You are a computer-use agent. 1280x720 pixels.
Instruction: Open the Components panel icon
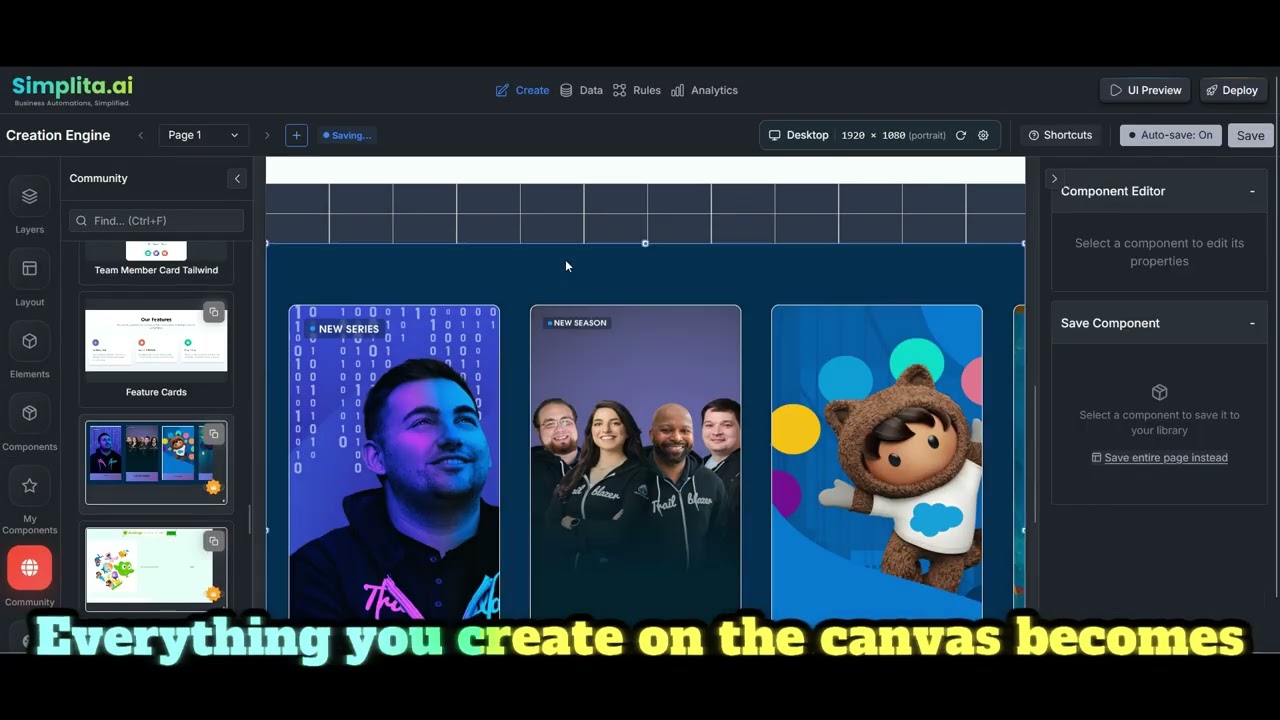pyautogui.click(x=29, y=413)
